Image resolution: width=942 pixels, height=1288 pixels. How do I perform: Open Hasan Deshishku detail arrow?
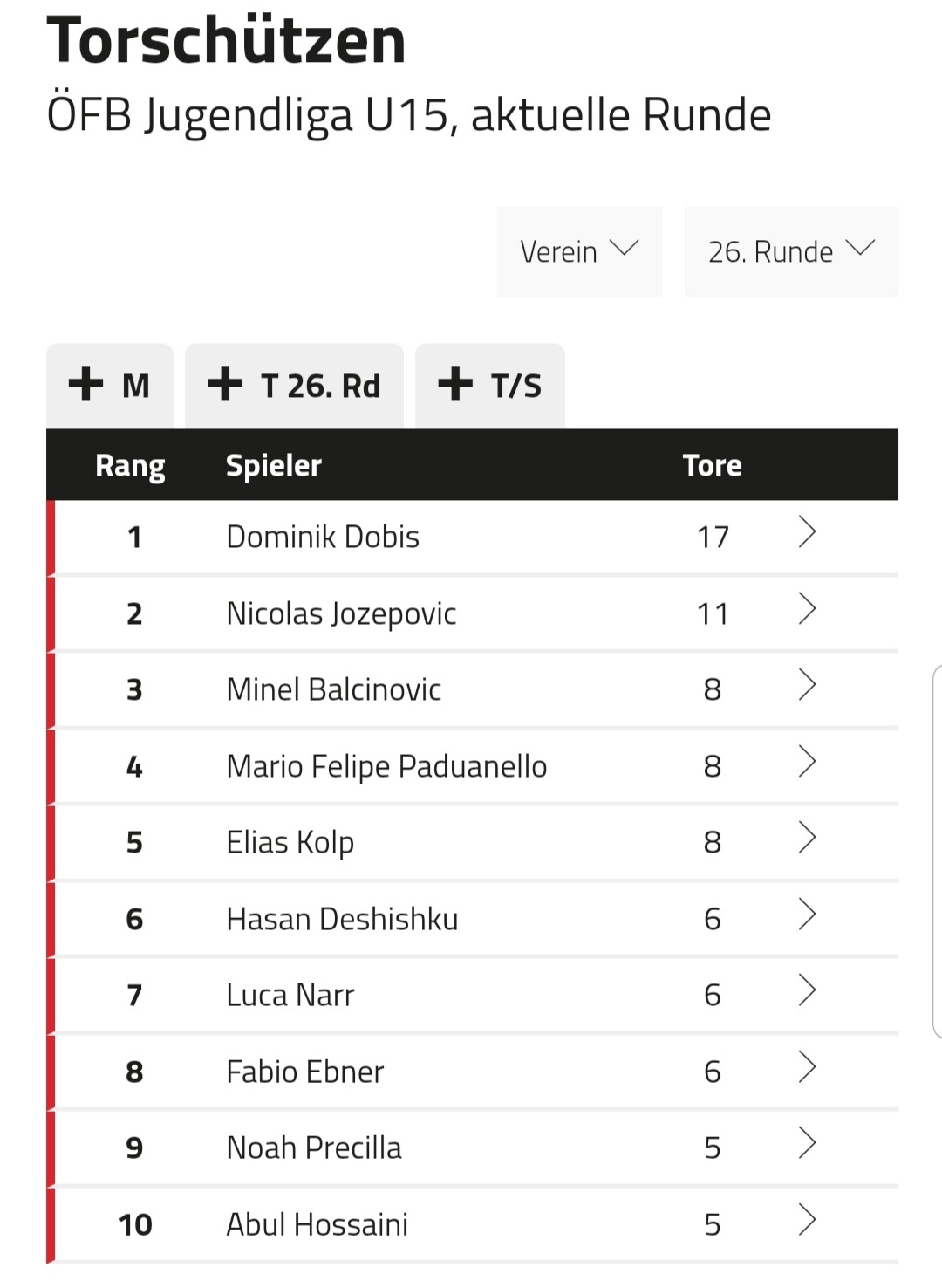(807, 915)
